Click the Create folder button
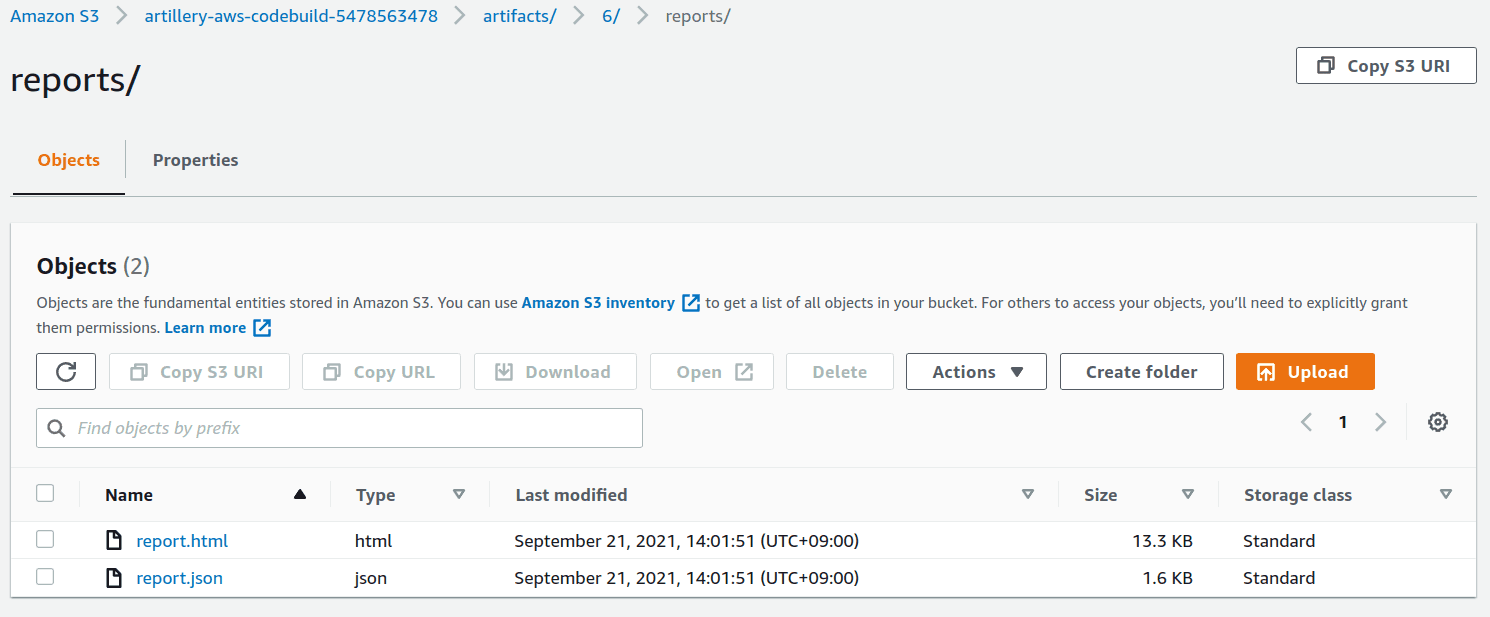Image resolution: width=1490 pixels, height=617 pixels. (x=1141, y=371)
